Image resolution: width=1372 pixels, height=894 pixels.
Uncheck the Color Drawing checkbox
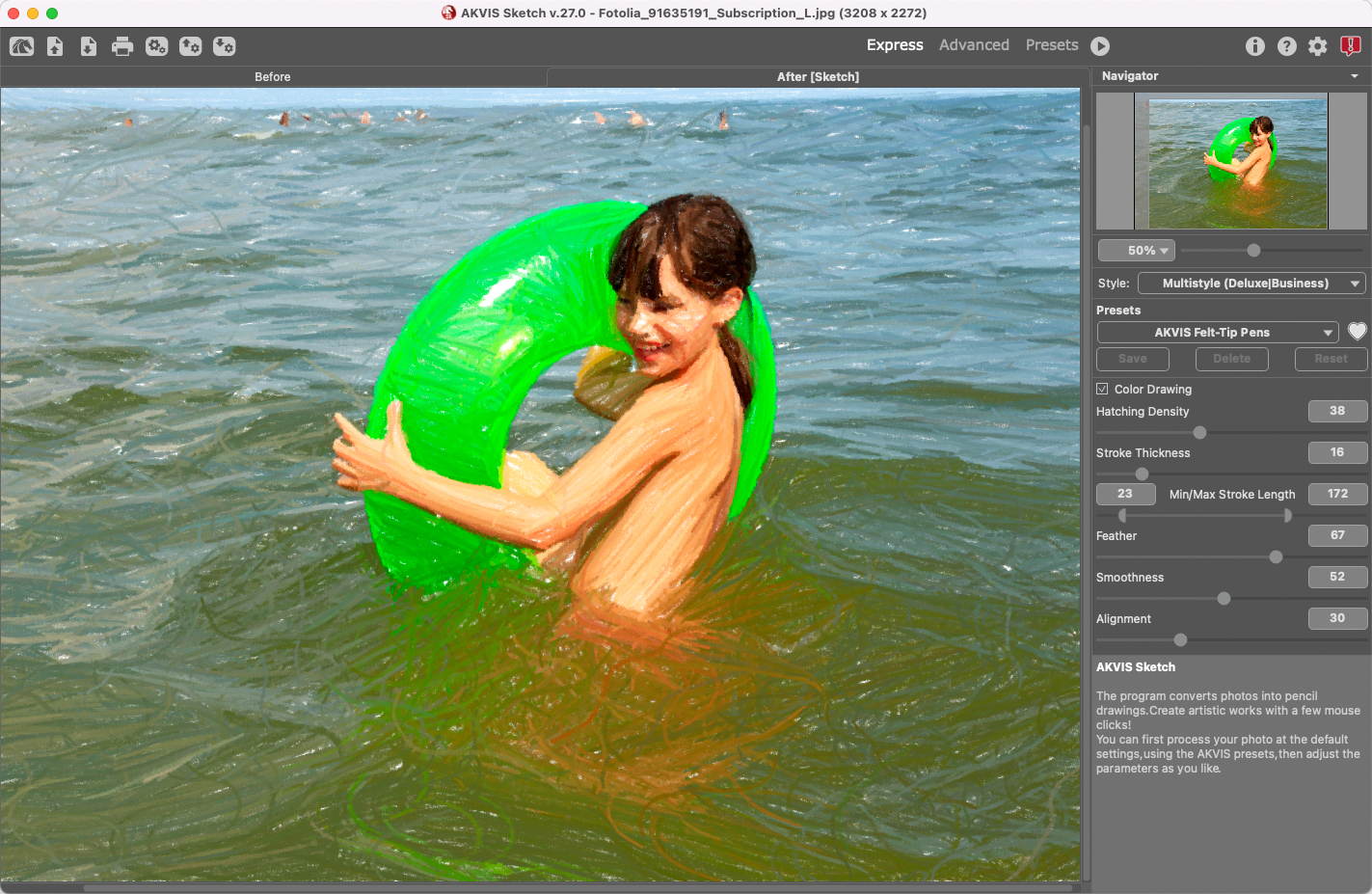click(1102, 389)
